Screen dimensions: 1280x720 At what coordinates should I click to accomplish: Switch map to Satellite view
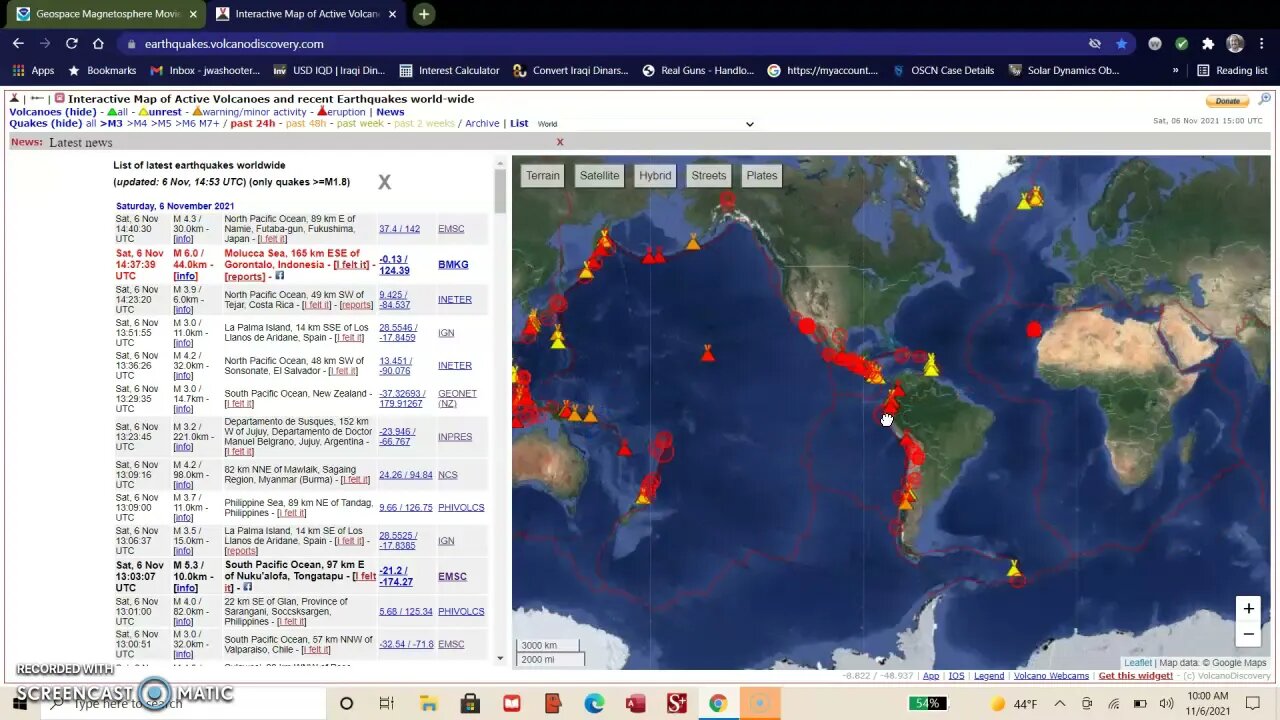click(x=600, y=175)
